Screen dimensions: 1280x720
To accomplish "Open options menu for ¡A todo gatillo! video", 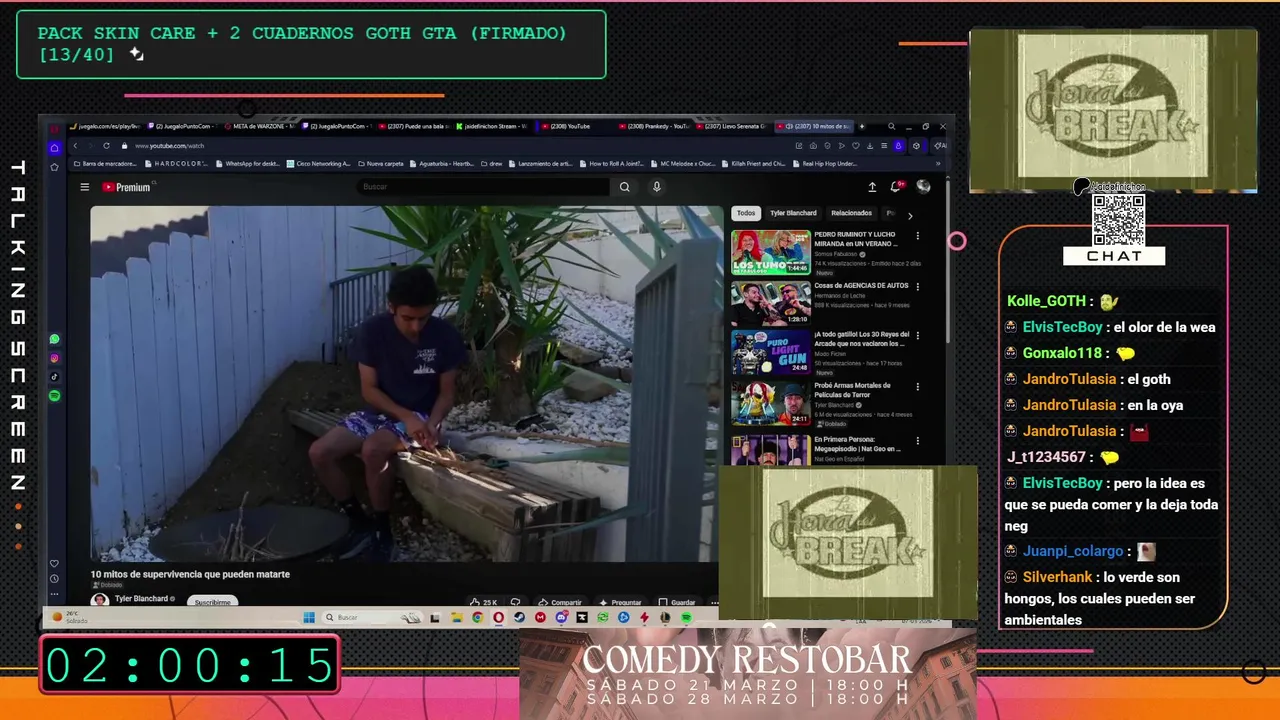I will (x=918, y=336).
